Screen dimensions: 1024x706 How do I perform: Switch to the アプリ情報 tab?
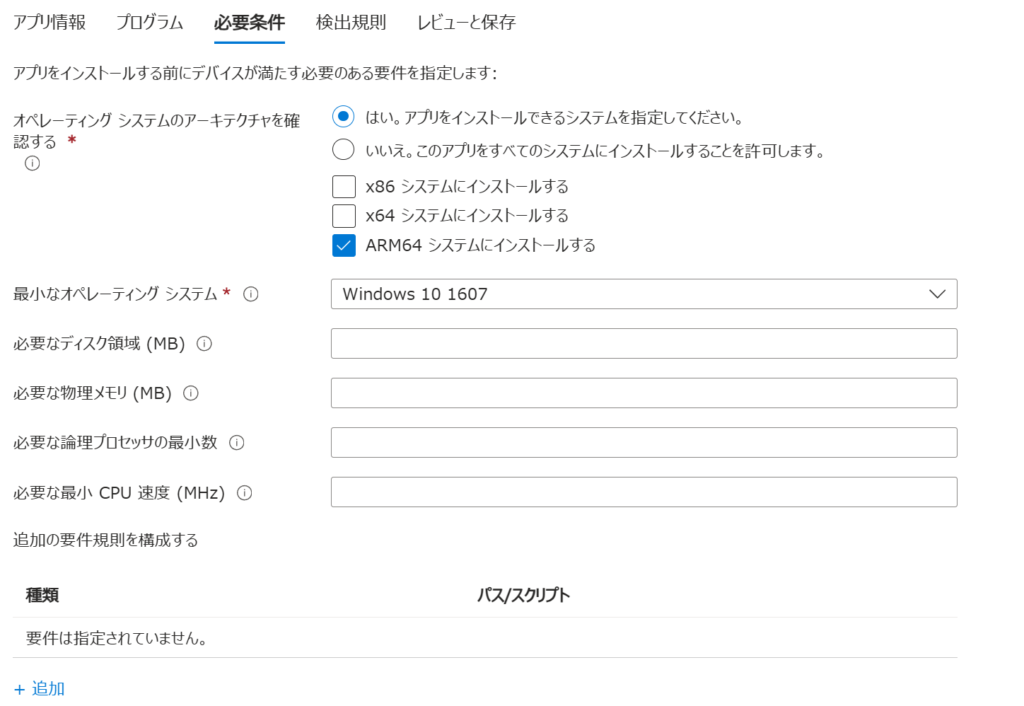tap(49, 22)
